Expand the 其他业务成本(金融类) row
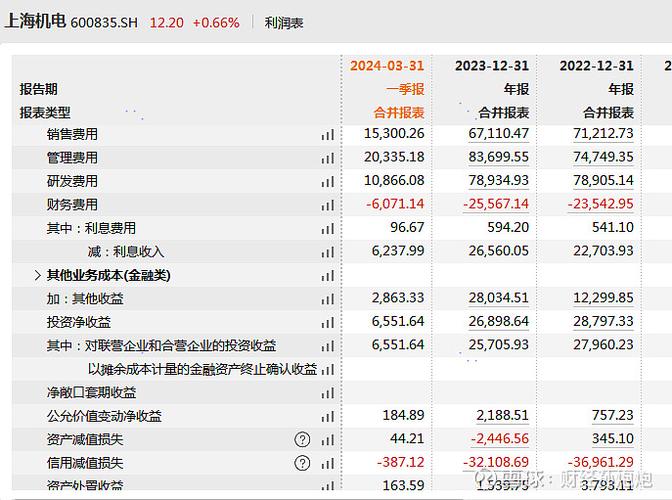Image resolution: width=672 pixels, height=500 pixels. point(38,275)
